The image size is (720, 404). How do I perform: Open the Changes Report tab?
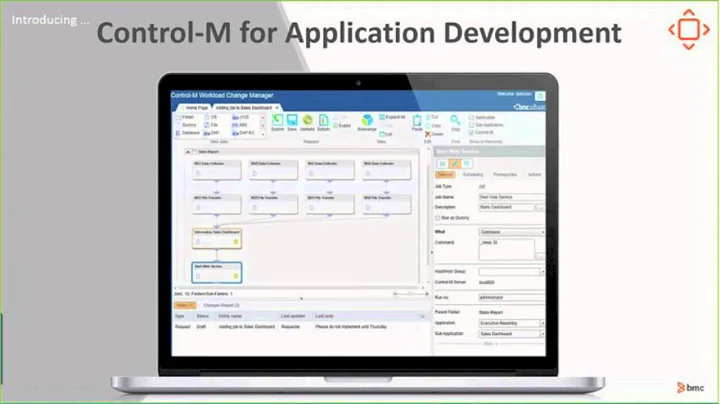tap(221, 305)
